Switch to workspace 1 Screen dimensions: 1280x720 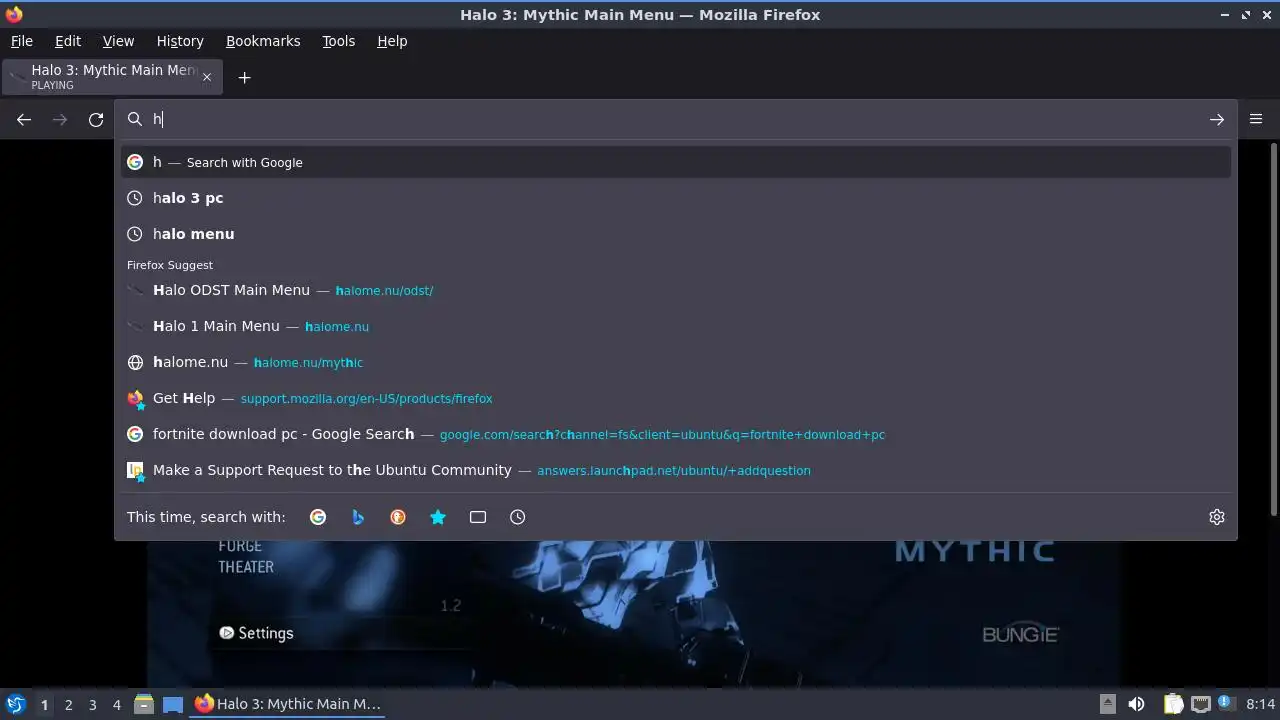click(x=44, y=705)
